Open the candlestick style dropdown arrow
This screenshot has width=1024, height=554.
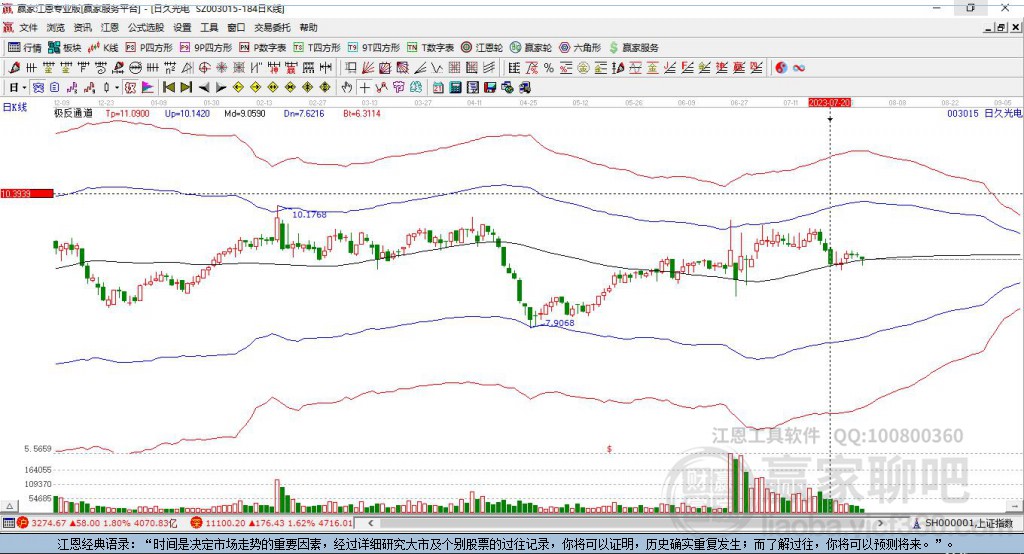tap(117, 88)
